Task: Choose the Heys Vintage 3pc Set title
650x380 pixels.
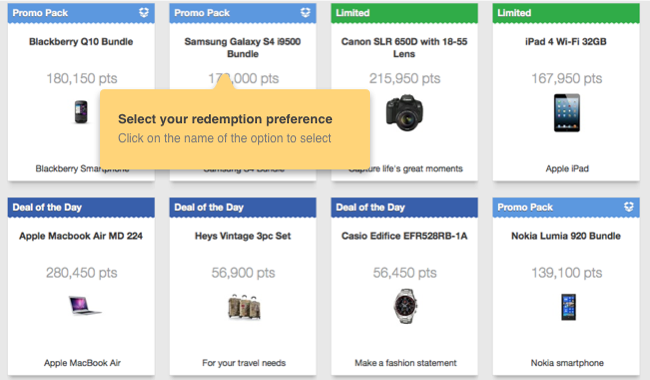Action: coord(243,236)
